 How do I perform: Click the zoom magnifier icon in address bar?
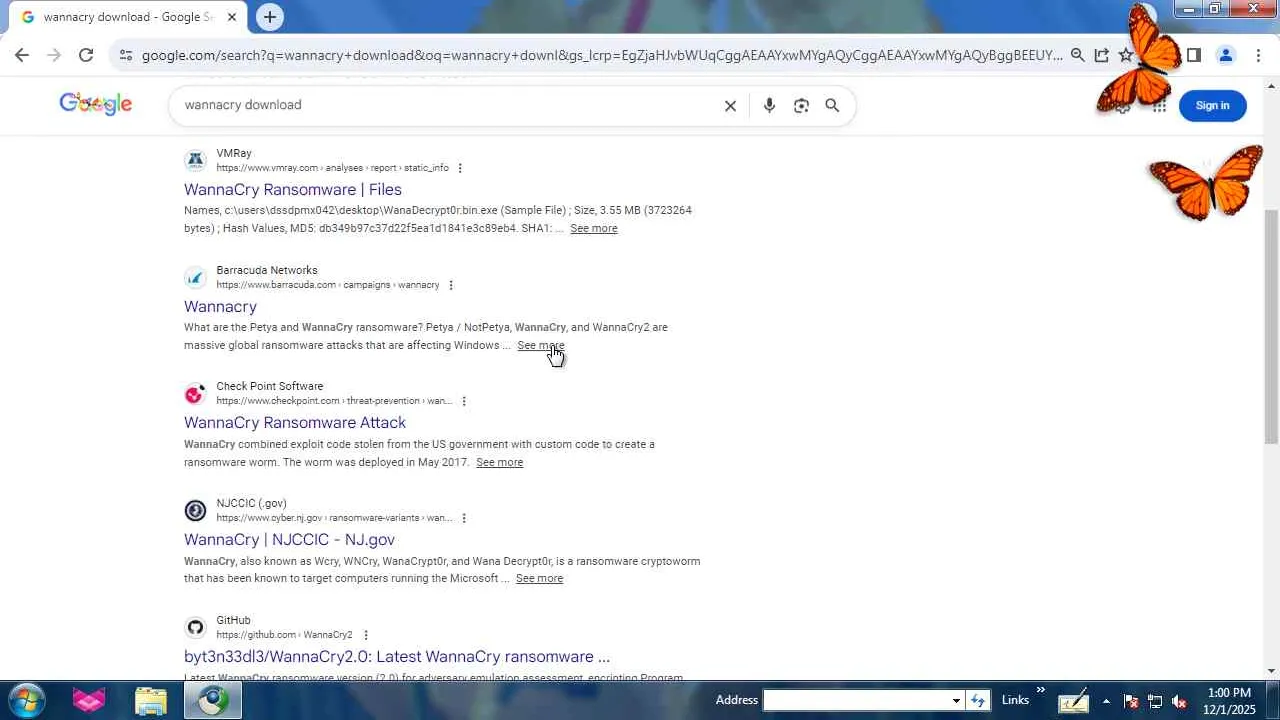(1077, 56)
